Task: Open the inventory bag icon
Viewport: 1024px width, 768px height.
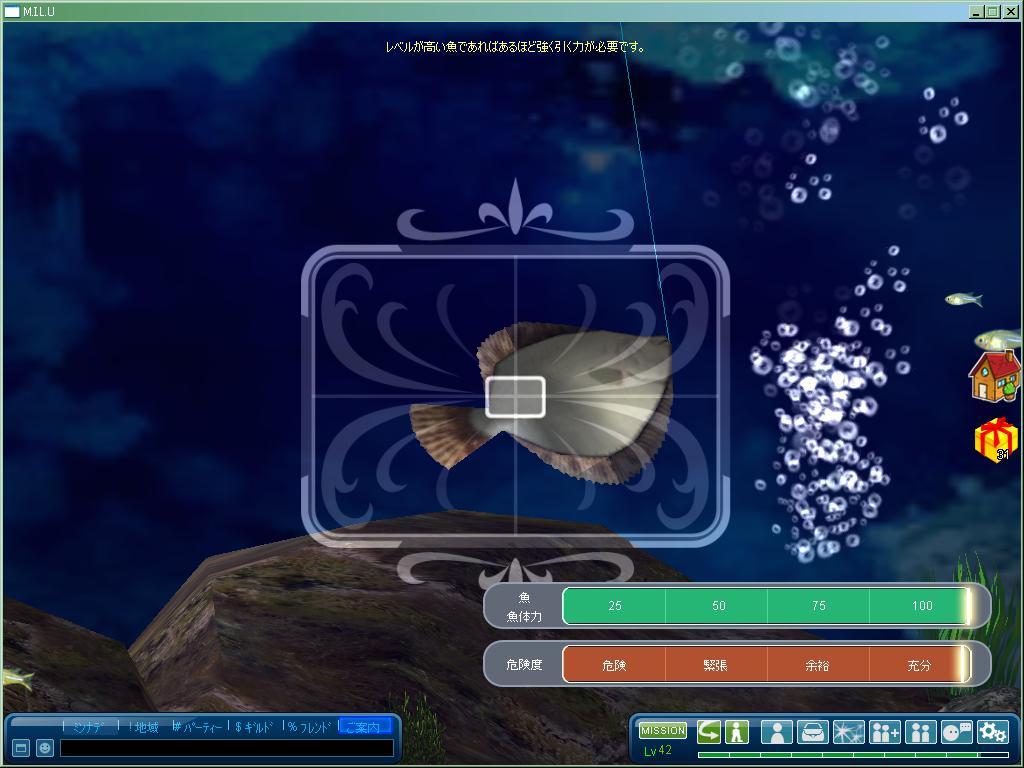Action: coord(812,732)
